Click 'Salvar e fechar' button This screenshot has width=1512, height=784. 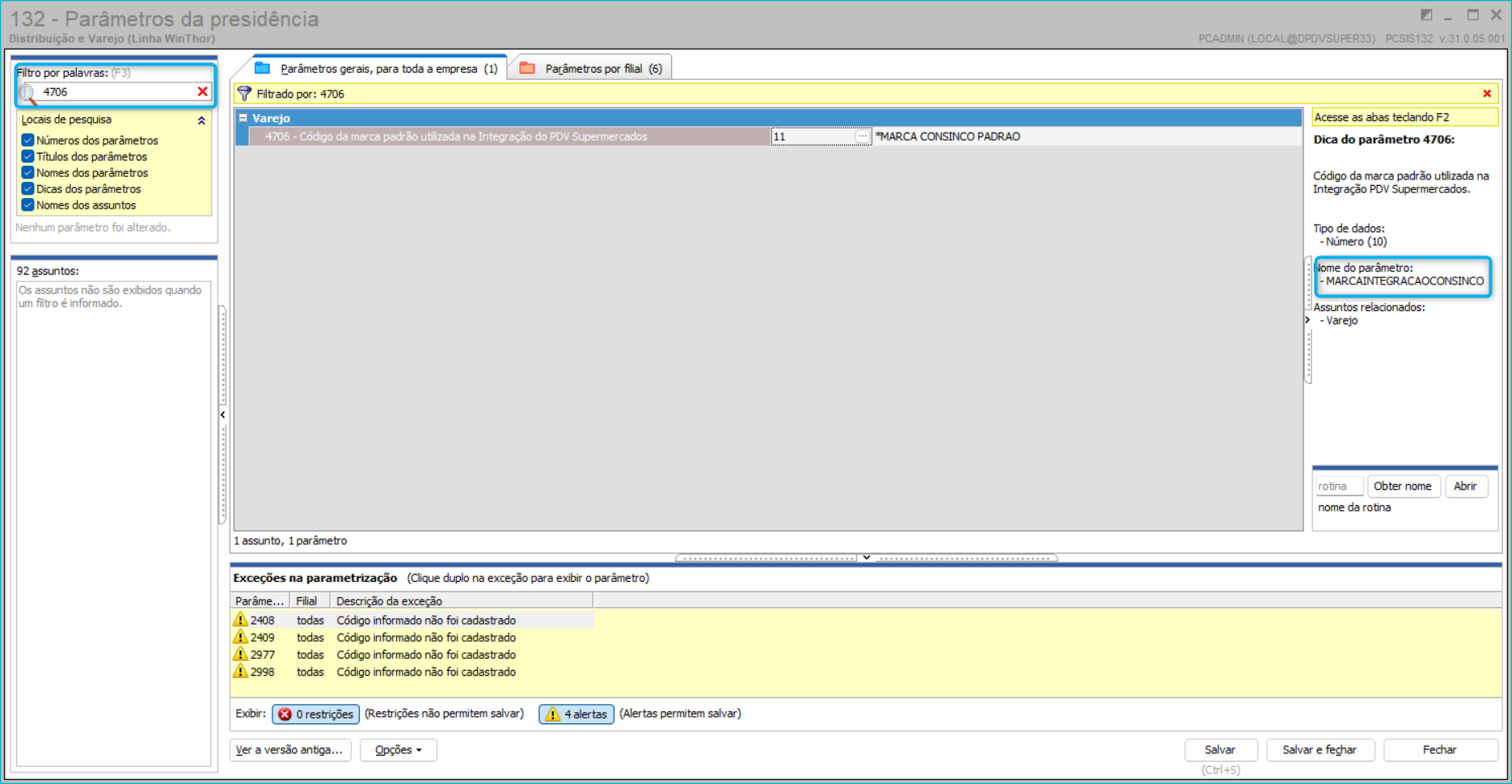pos(1320,750)
